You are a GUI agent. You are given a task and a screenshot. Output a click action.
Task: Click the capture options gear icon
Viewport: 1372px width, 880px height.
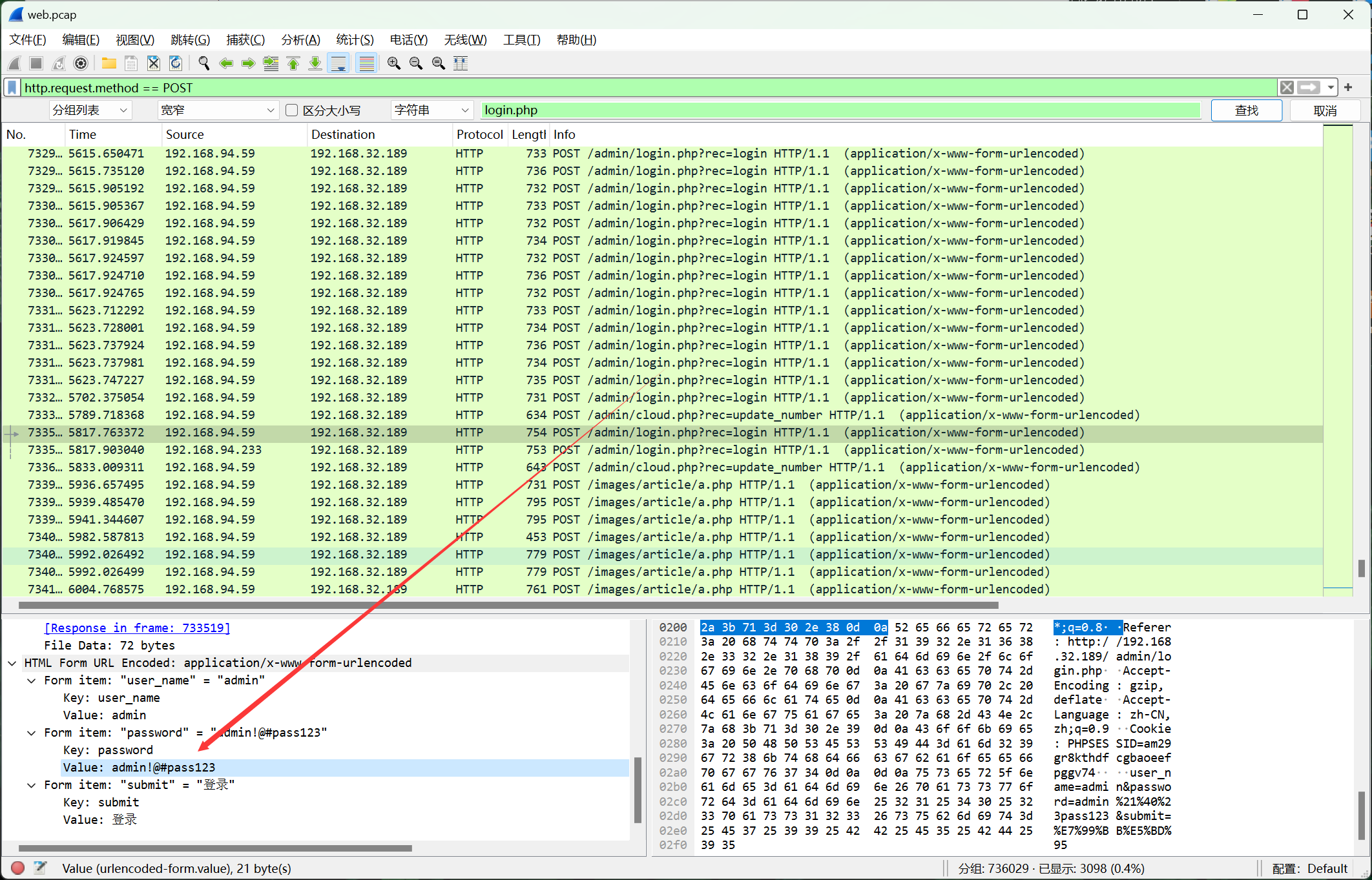pos(81,63)
